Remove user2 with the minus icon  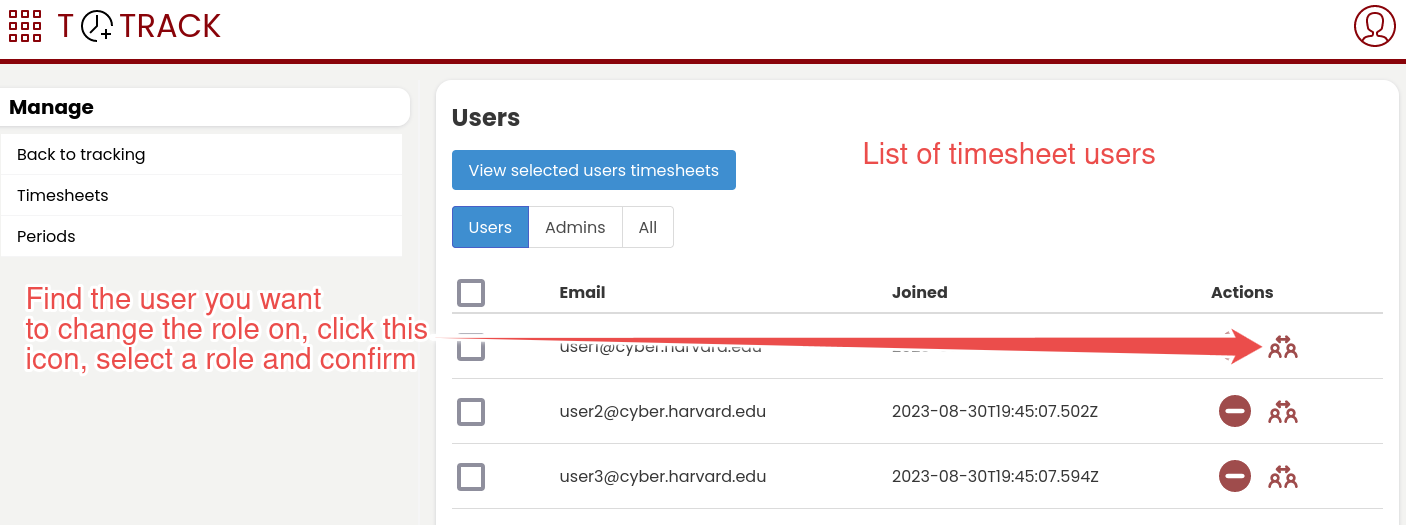(x=1235, y=411)
